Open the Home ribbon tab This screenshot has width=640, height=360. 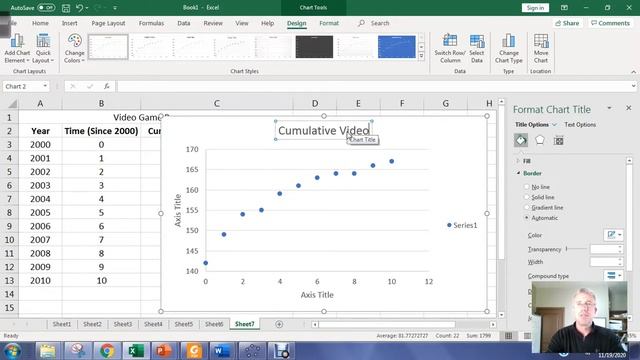pos(40,23)
